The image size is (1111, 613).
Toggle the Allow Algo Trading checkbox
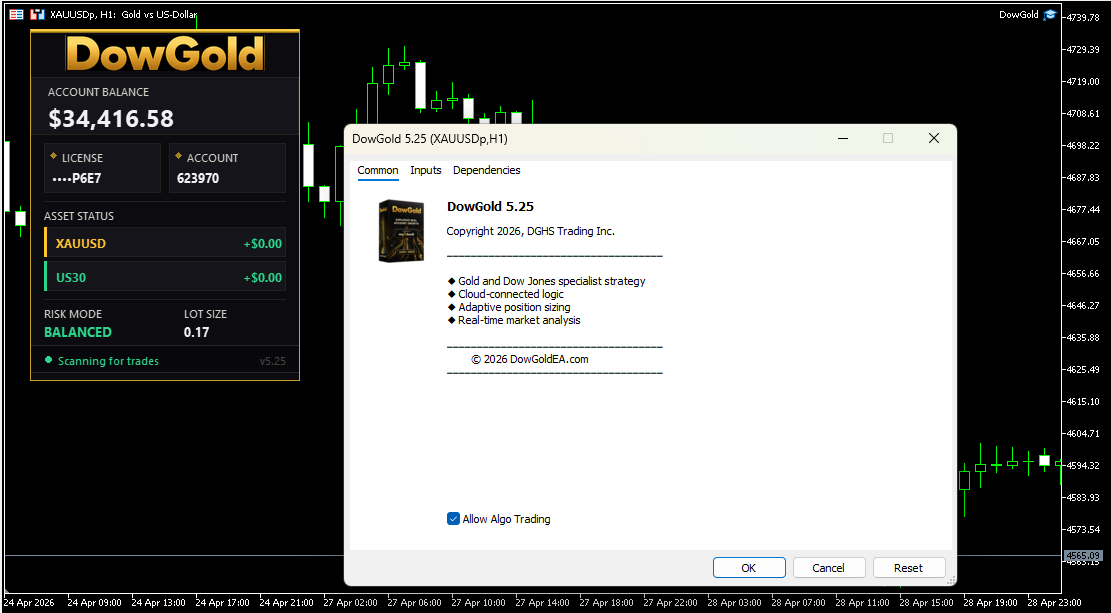(x=453, y=519)
